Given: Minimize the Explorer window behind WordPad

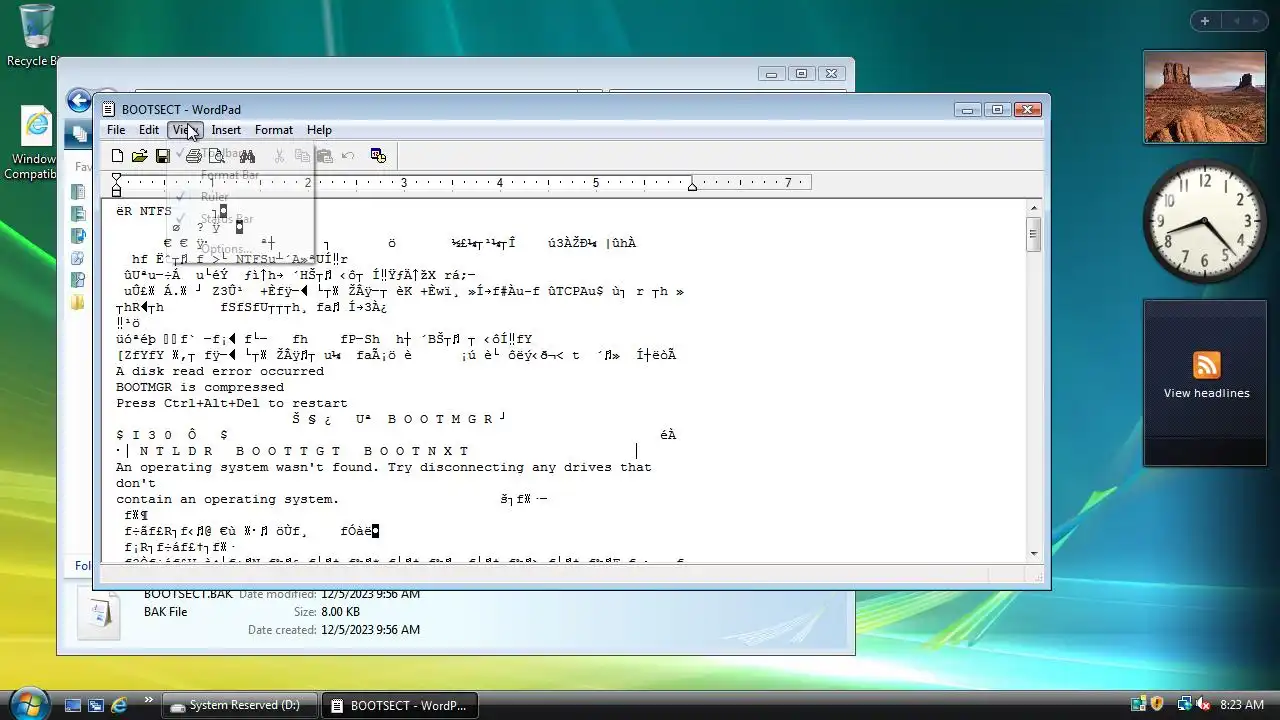Looking at the screenshot, I should (x=771, y=73).
